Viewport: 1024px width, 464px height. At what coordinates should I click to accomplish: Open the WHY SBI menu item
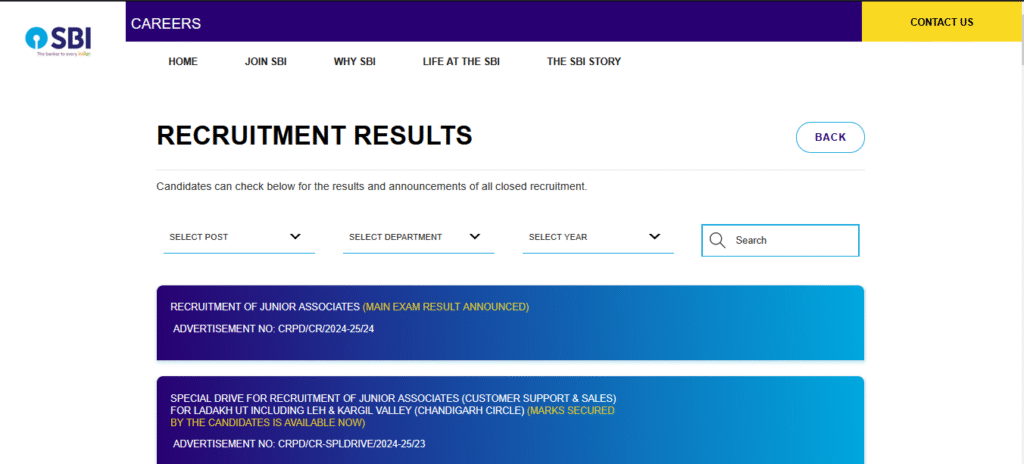355,61
